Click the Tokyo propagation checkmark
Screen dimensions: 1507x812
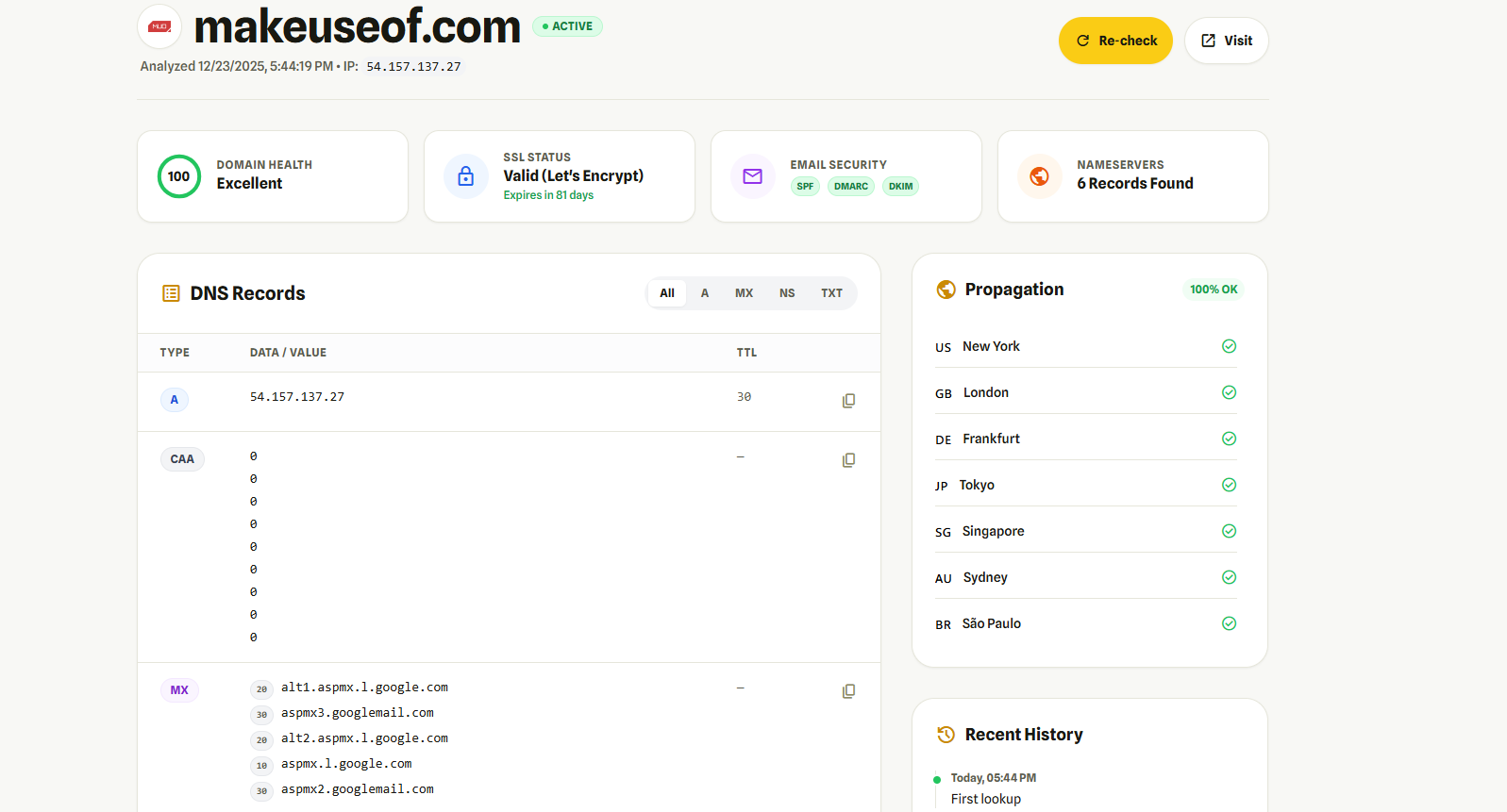(1230, 485)
